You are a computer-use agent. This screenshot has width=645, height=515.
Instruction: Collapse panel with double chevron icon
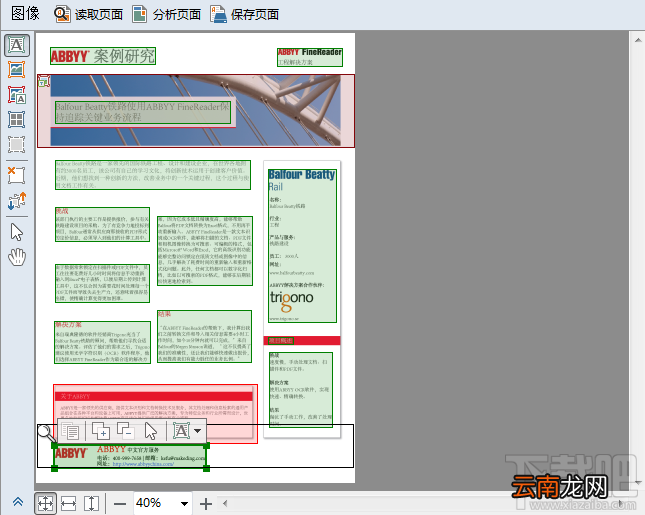tap(18, 502)
